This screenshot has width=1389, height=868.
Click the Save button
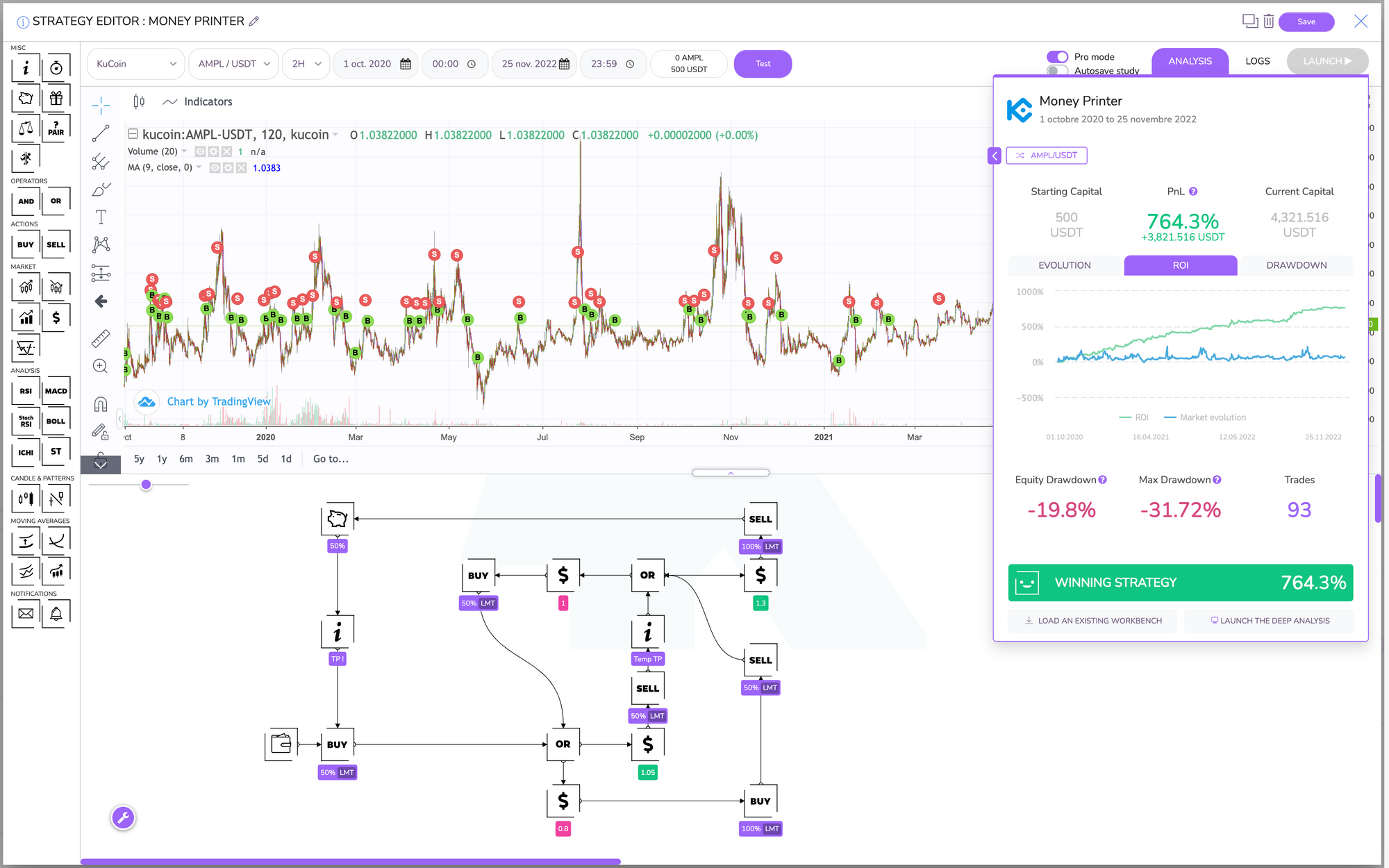point(1306,22)
